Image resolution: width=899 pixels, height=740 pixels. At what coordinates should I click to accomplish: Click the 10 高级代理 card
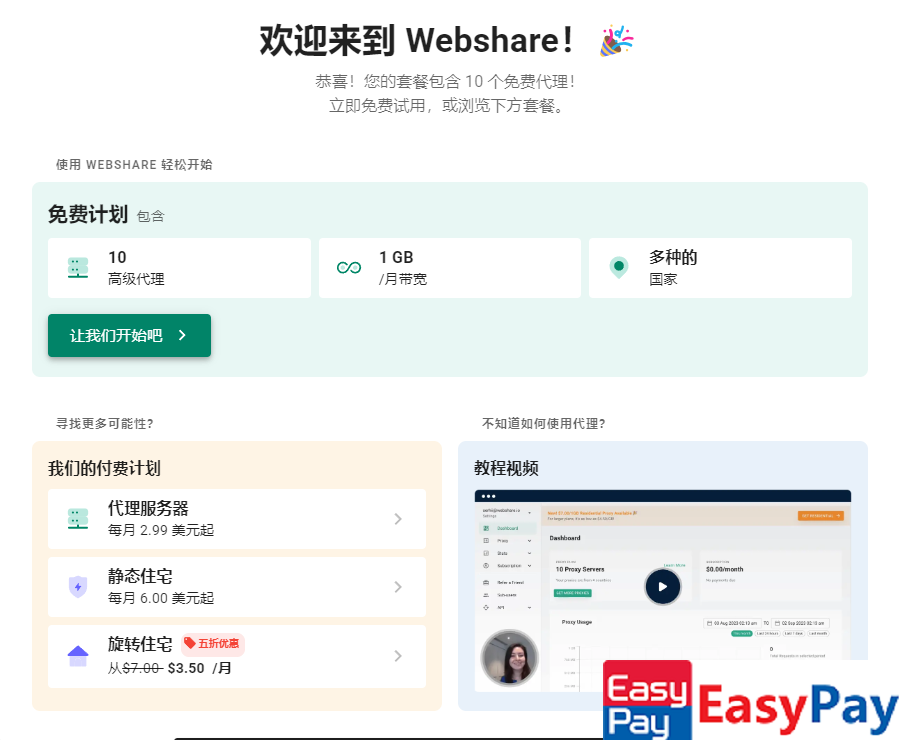pyautogui.click(x=179, y=268)
